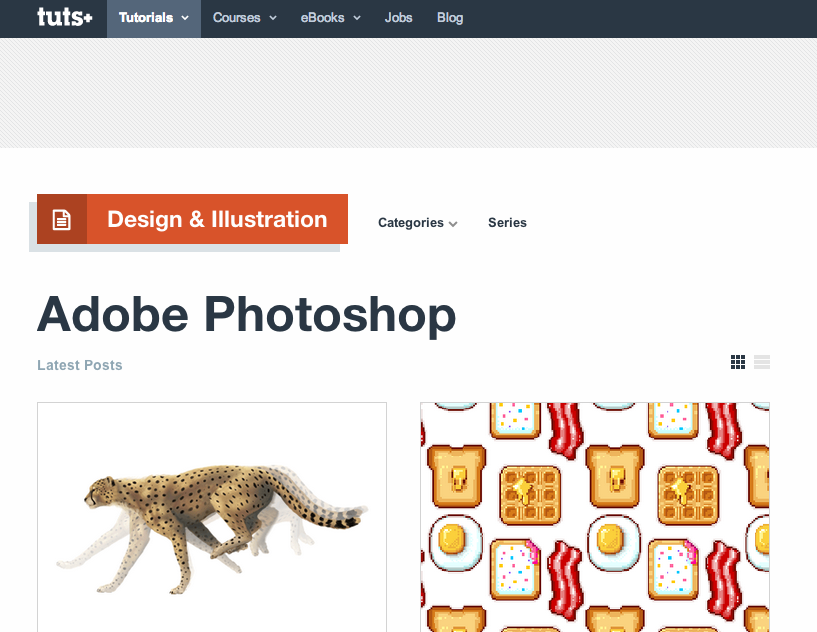
Task: Click the Categories chevron arrow
Action: coord(453,224)
